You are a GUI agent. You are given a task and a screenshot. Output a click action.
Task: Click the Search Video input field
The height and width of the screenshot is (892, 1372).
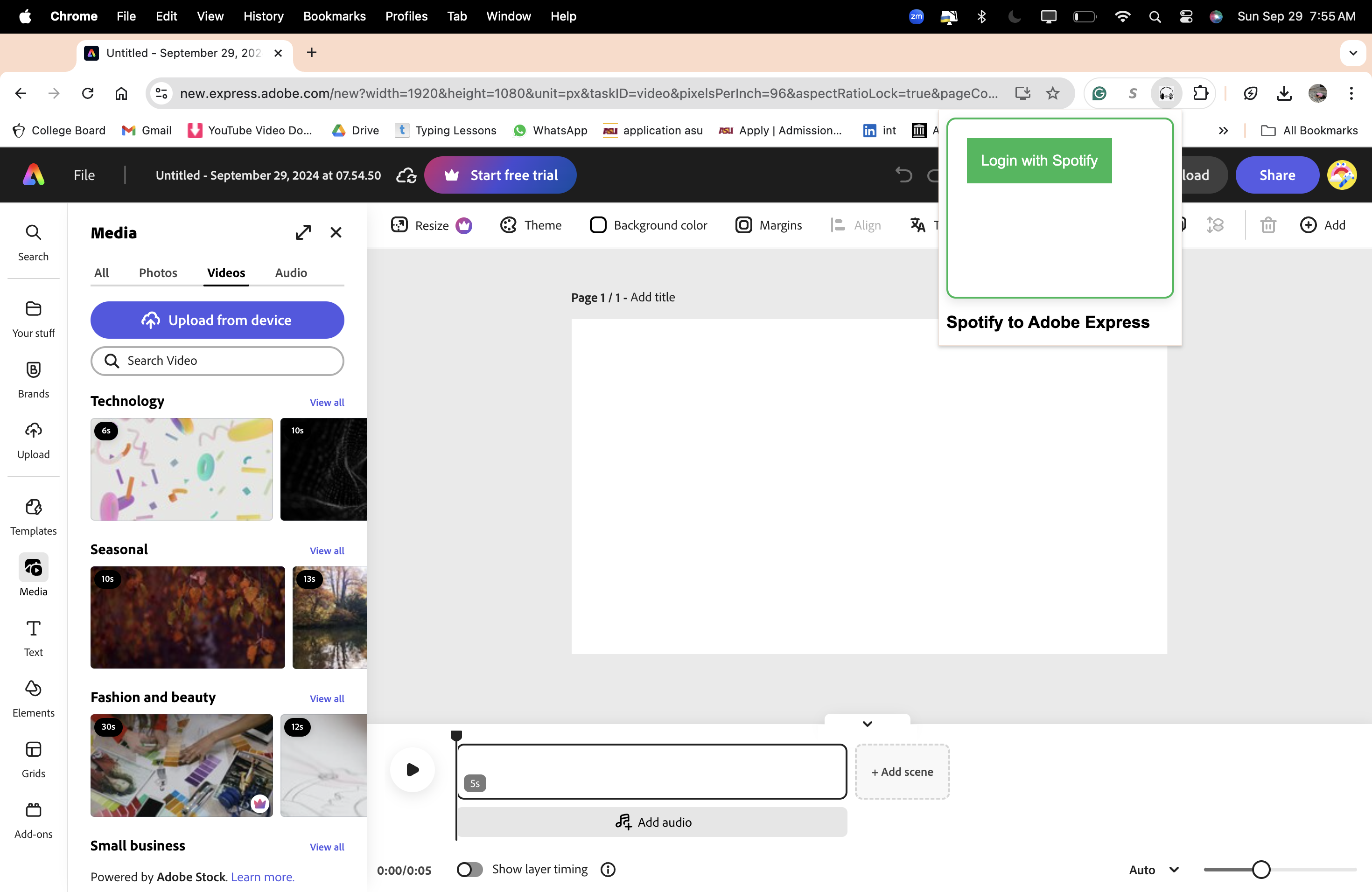point(217,361)
